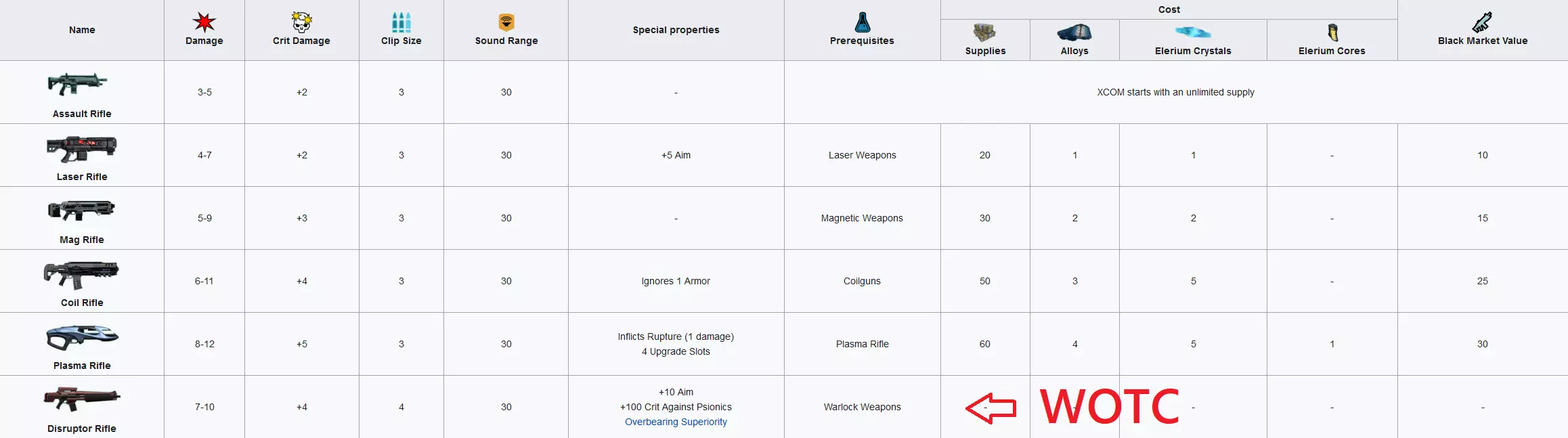This screenshot has width=1568, height=438.
Task: Click the Laser Rifle weapon image
Action: tap(82, 148)
